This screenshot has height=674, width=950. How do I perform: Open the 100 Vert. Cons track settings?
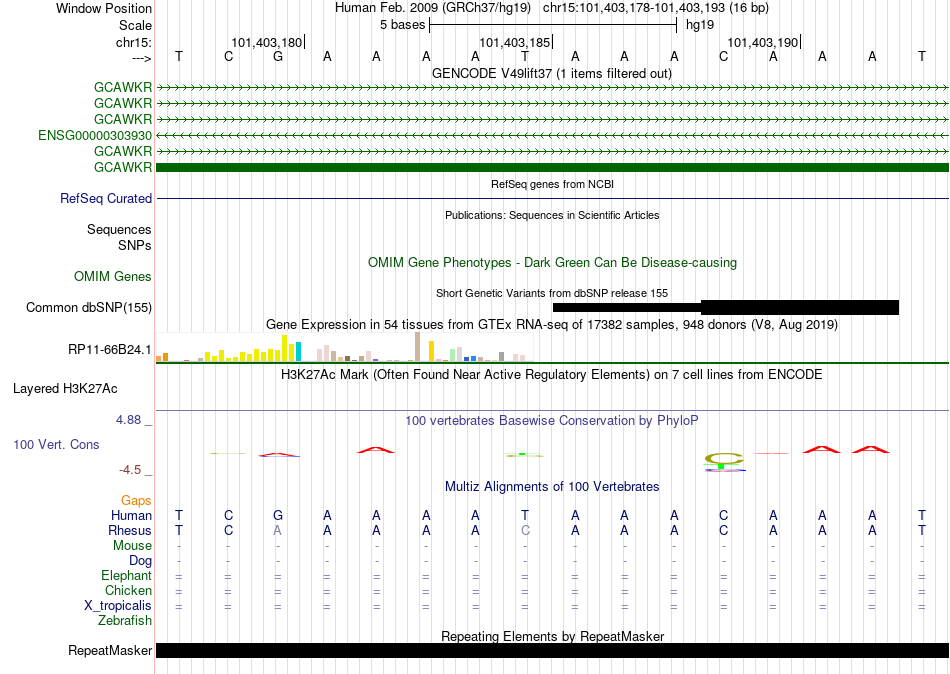[x=56, y=444]
